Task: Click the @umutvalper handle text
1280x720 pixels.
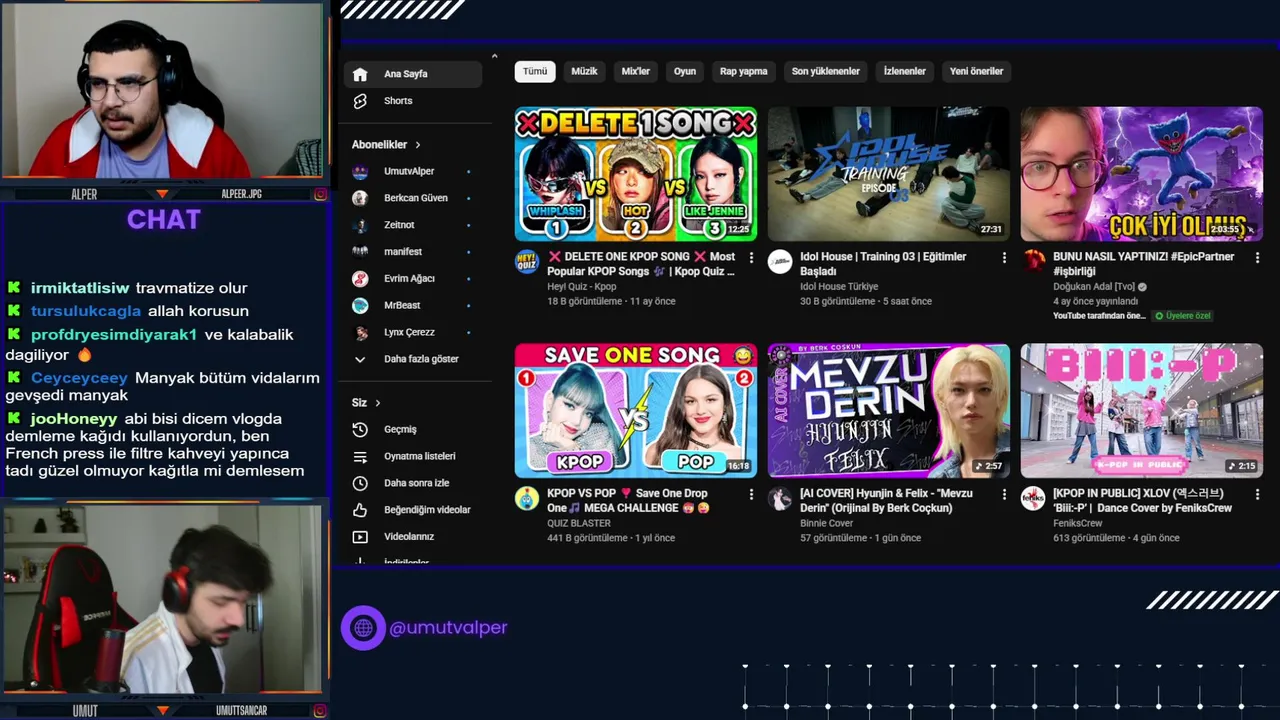Action: point(448,628)
